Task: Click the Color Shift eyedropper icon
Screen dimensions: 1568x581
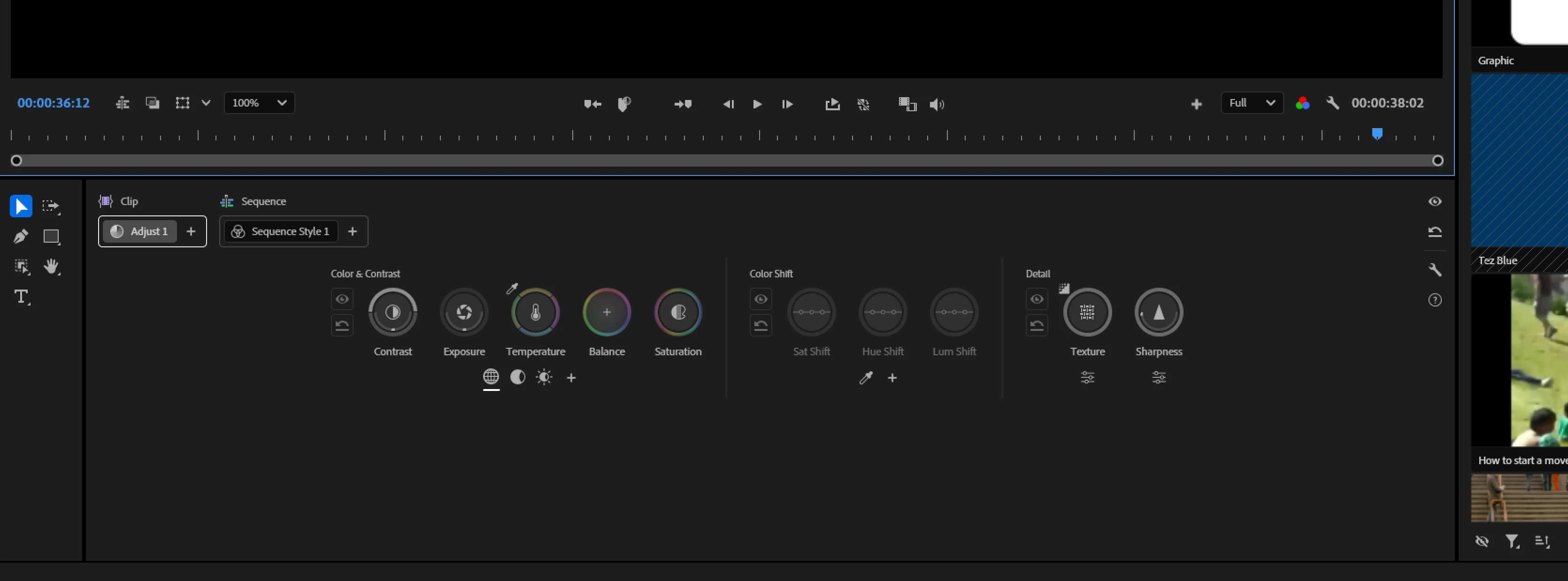Action: click(x=866, y=378)
